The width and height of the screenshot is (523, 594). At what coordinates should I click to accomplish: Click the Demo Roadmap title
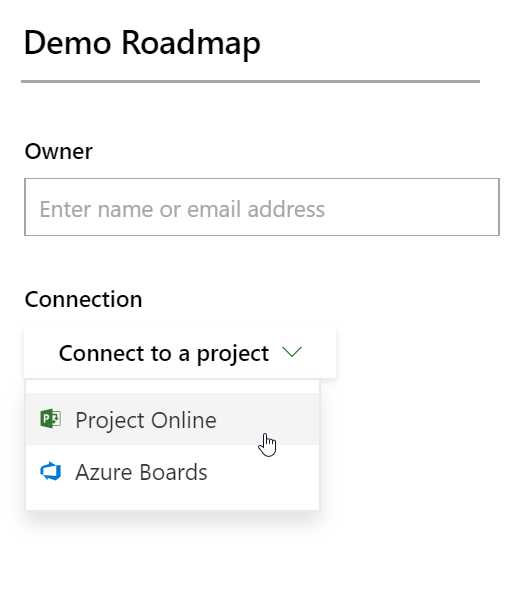coord(142,43)
